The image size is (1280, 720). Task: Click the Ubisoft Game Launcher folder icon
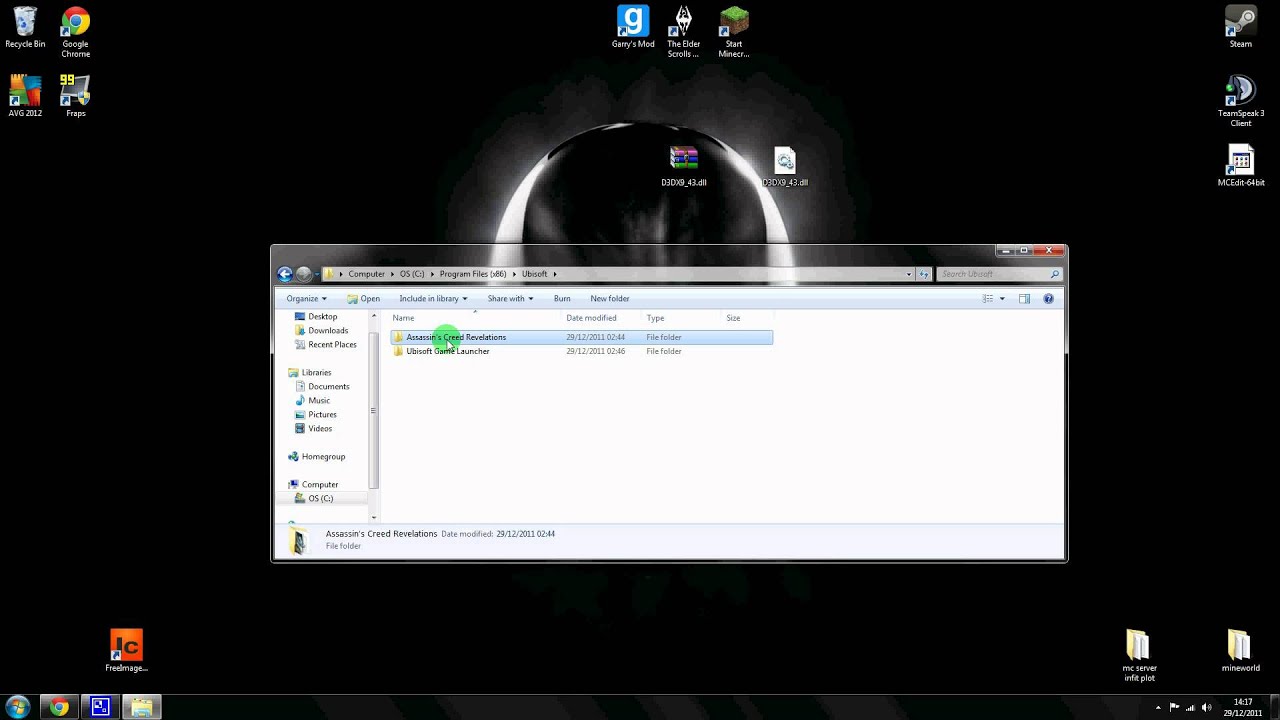coord(398,351)
